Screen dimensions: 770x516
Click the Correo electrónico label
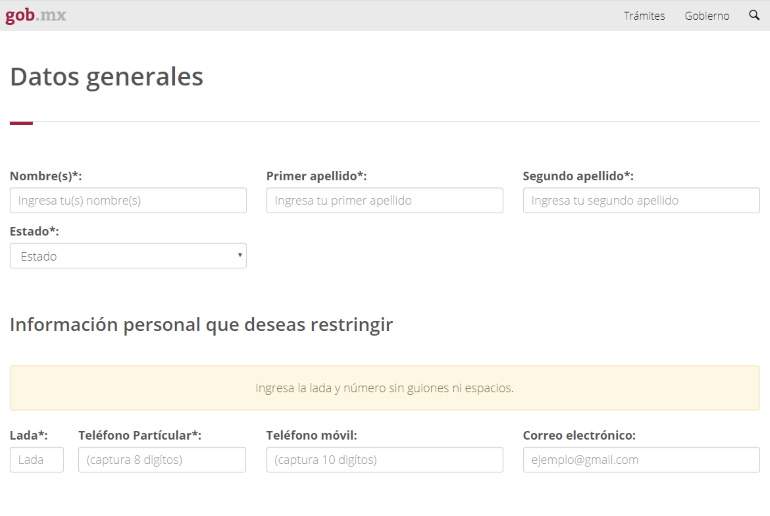[x=579, y=435]
